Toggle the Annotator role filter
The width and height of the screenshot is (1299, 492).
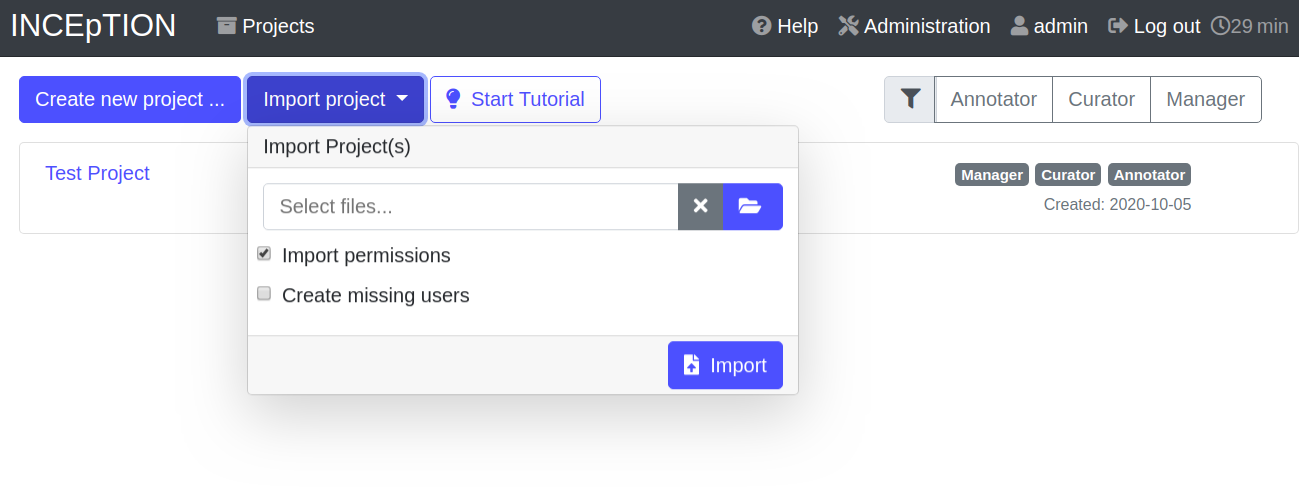[x=993, y=99]
